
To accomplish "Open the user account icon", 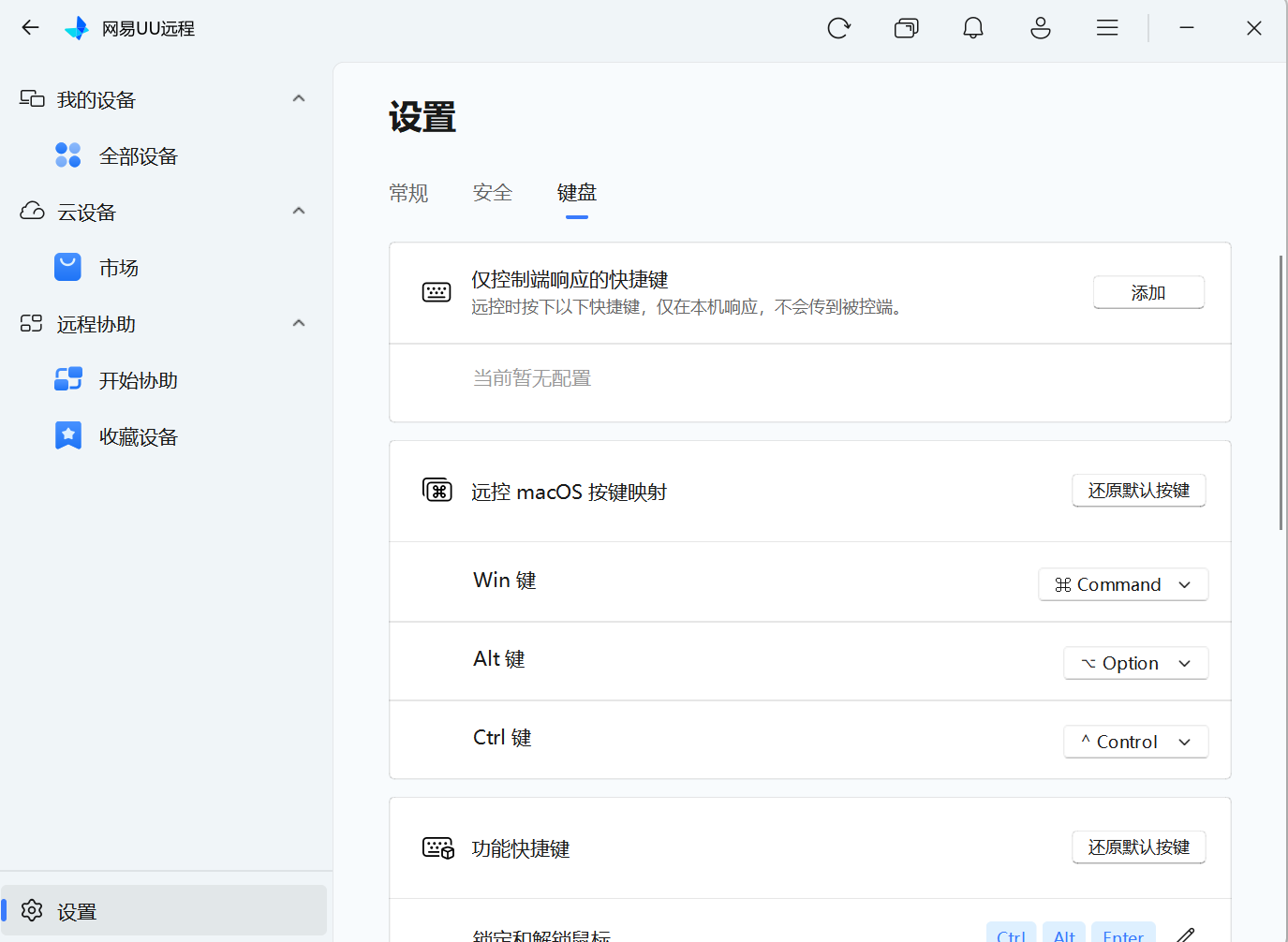I will point(1041,28).
